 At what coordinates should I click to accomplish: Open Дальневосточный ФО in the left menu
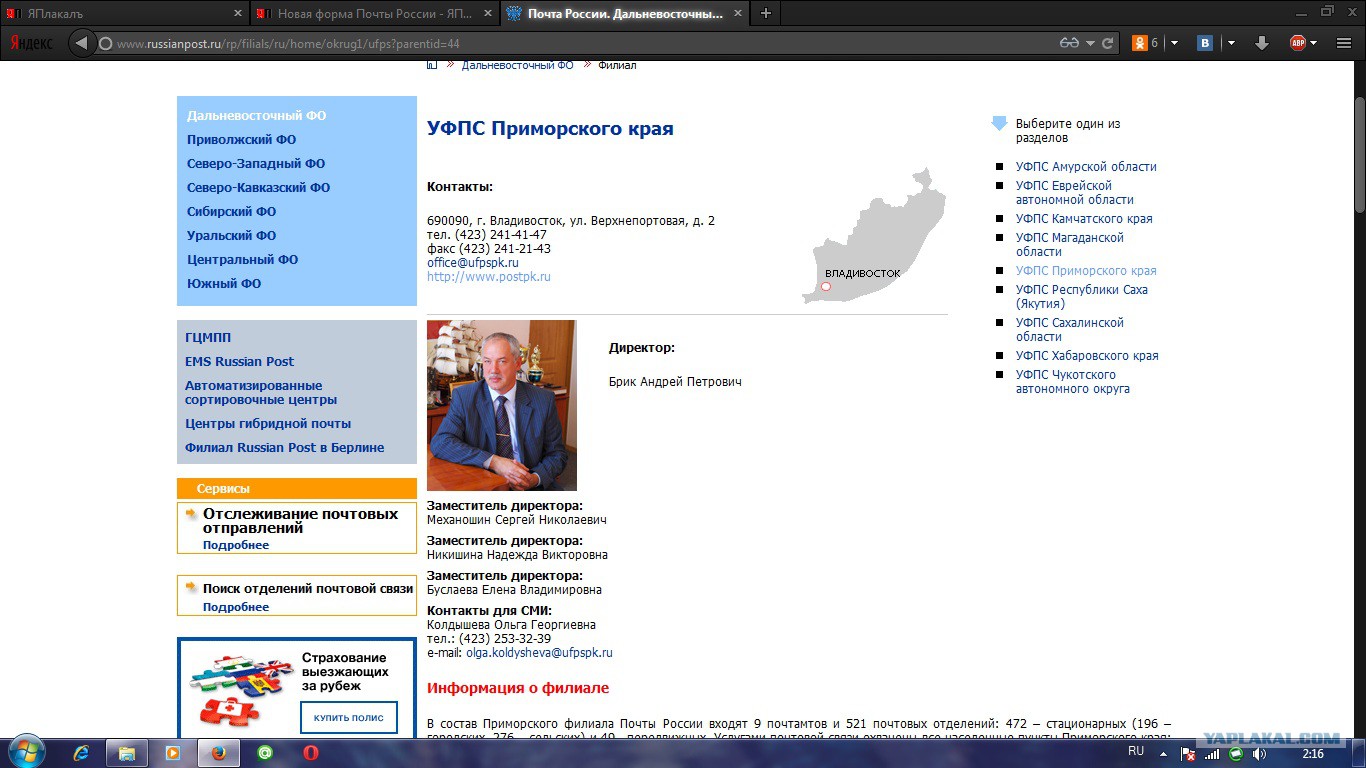[x=256, y=116]
